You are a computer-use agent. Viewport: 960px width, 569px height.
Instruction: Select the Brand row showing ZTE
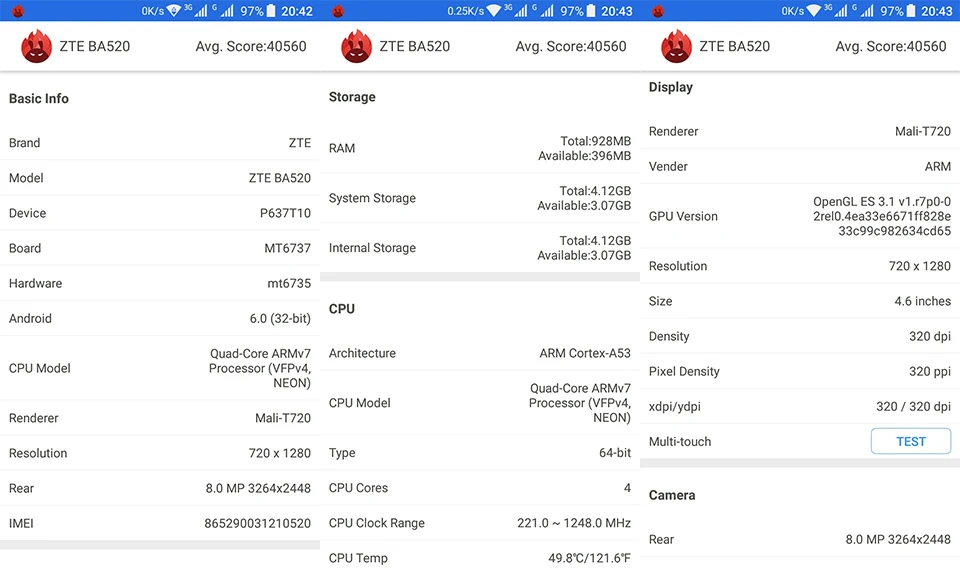click(160, 143)
